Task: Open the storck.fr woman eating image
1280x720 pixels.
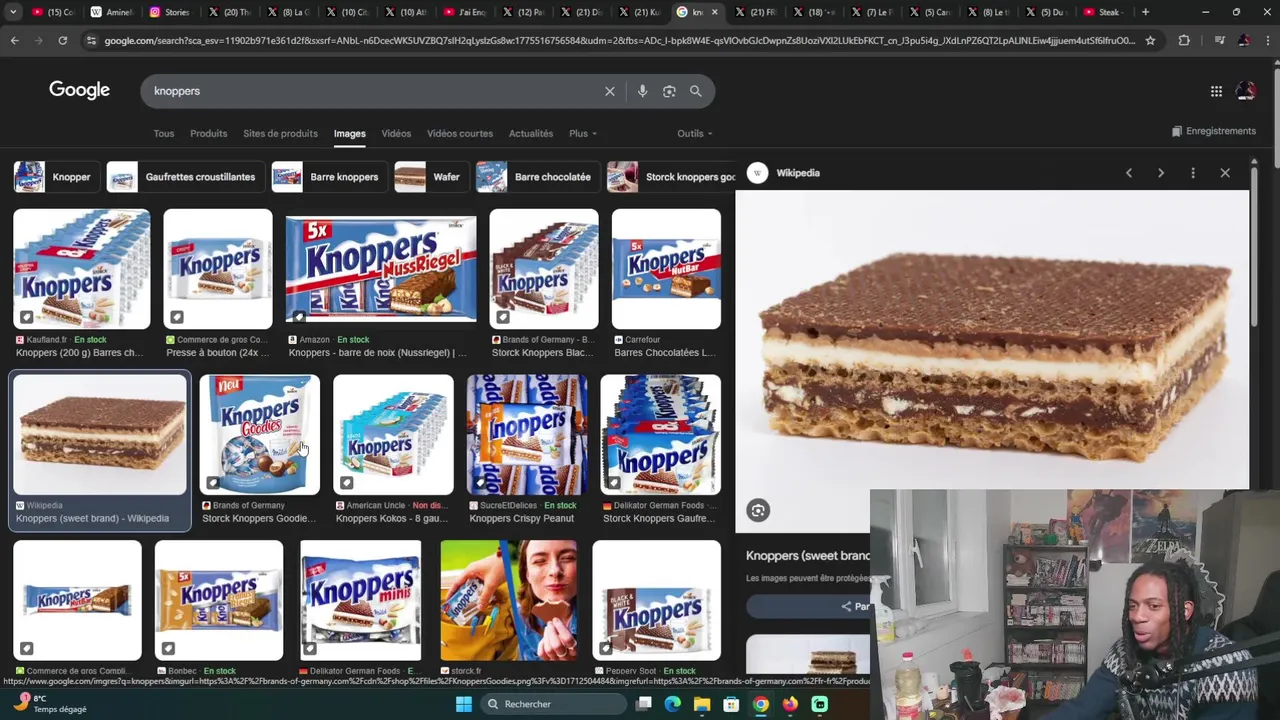Action: (508, 601)
